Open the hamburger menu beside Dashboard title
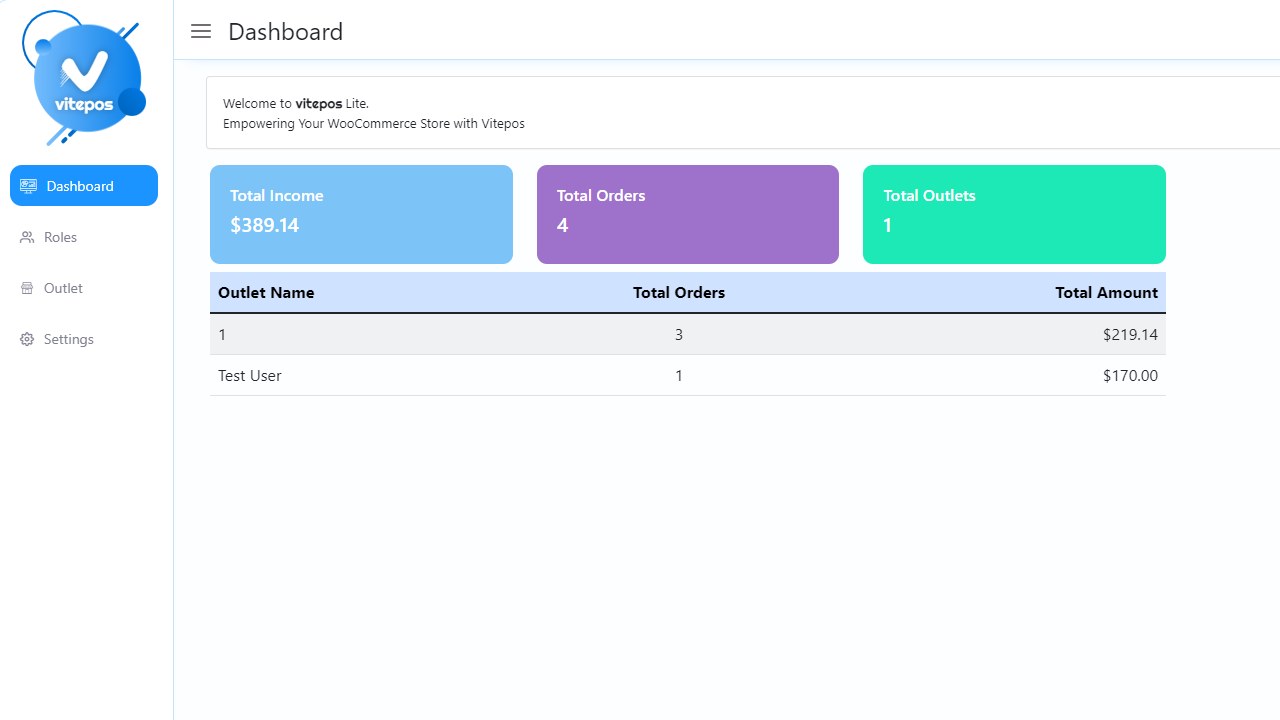The image size is (1280, 720). pos(200,31)
